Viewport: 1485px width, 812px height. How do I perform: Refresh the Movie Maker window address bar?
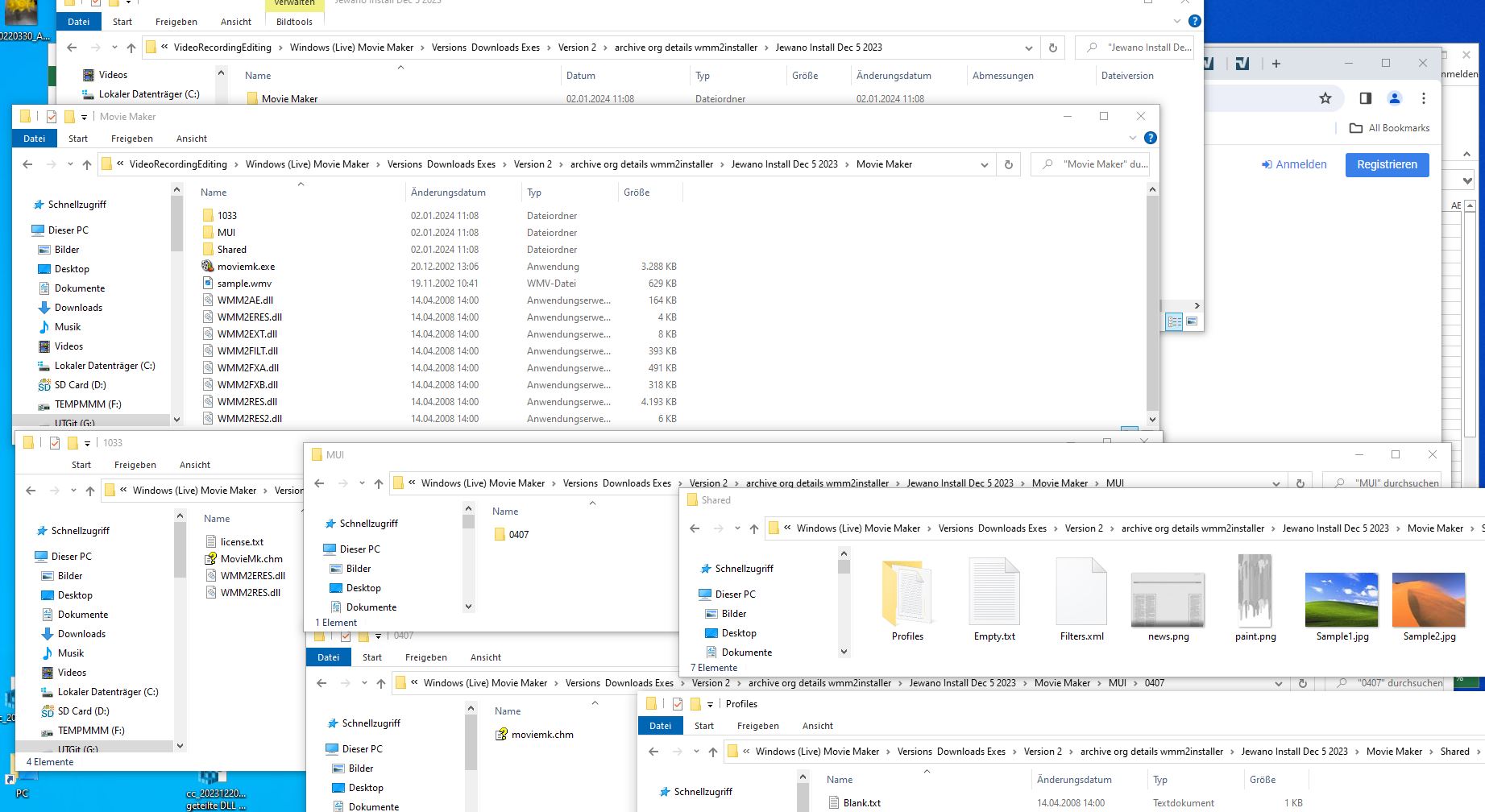pyautogui.click(x=1008, y=164)
